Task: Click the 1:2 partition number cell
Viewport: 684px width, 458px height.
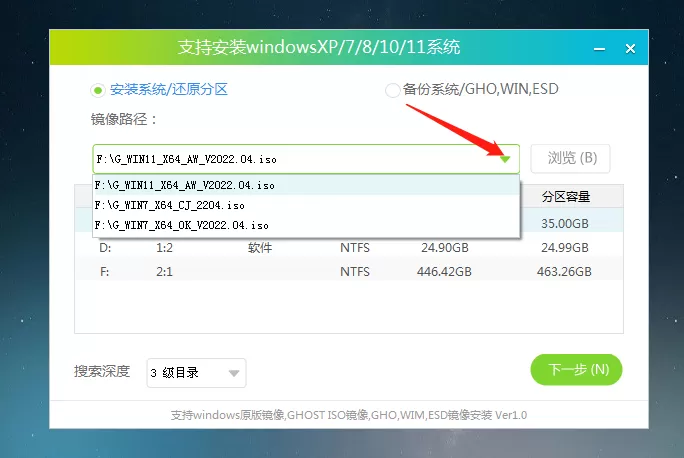Action: point(164,248)
